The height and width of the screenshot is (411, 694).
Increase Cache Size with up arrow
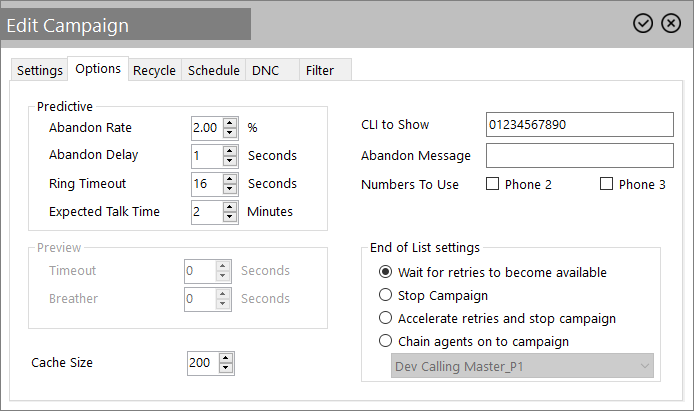click(226, 358)
